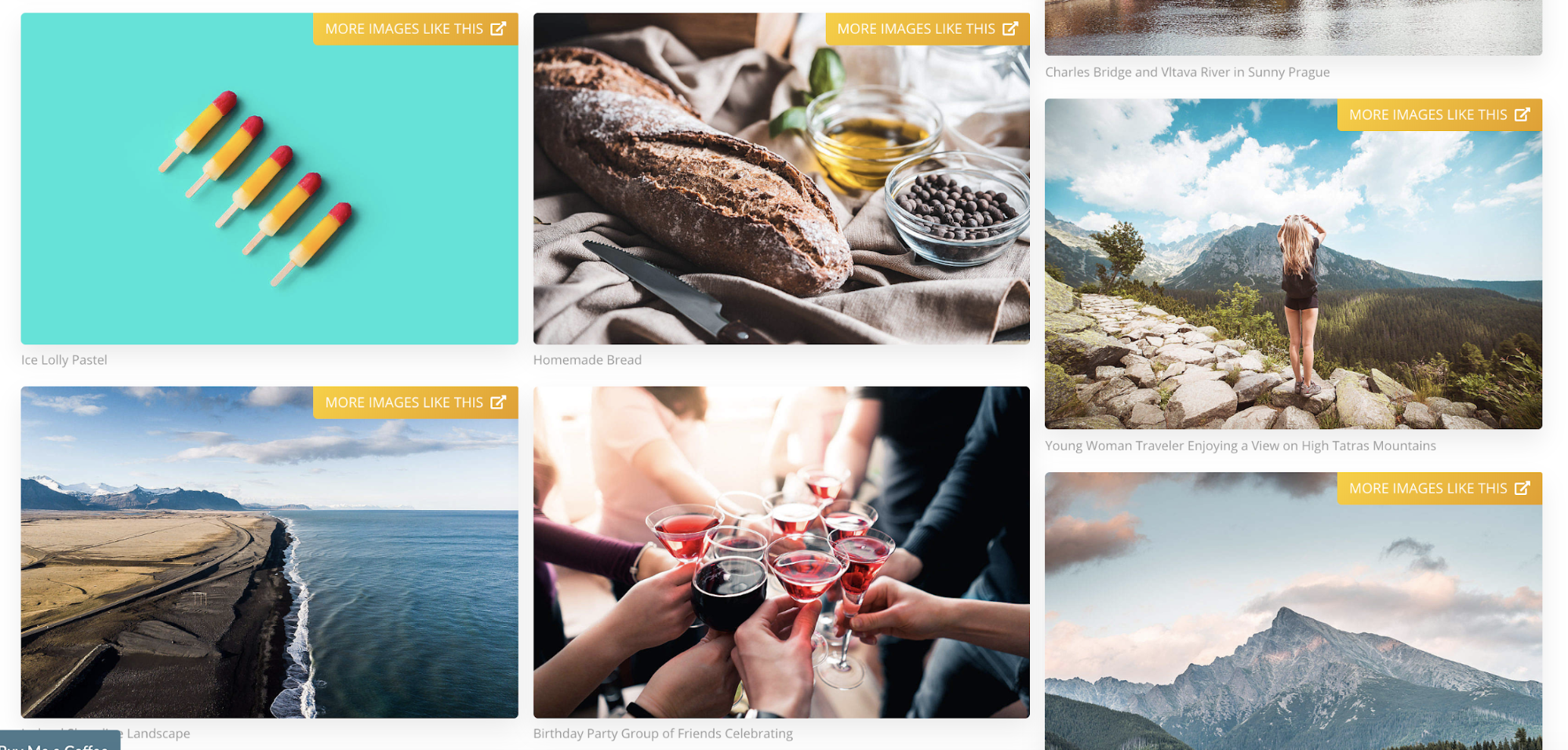This screenshot has width=1568, height=750.
Task: Click external link icon on Iceland landscape image
Action: point(498,402)
